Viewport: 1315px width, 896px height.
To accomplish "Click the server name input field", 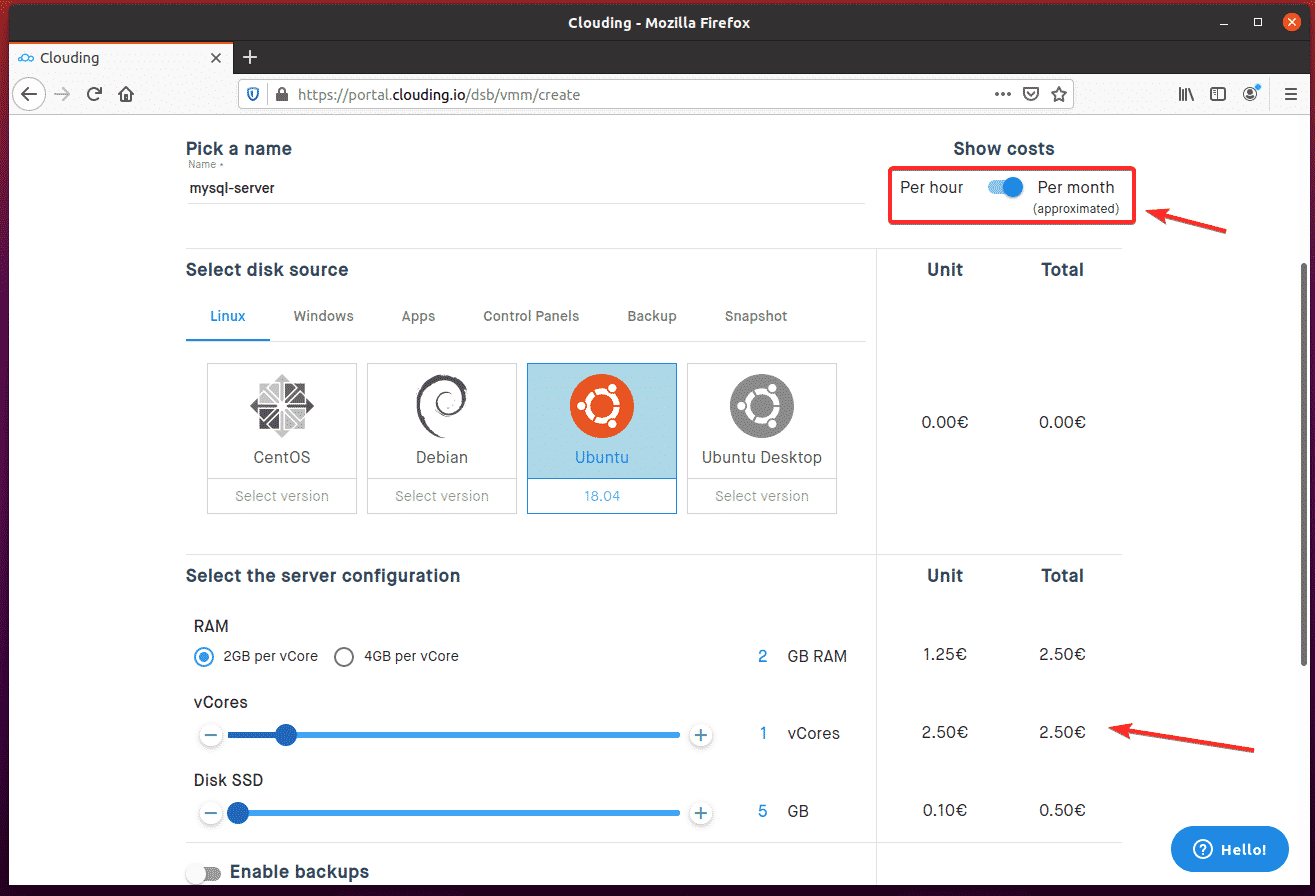I will tap(525, 188).
